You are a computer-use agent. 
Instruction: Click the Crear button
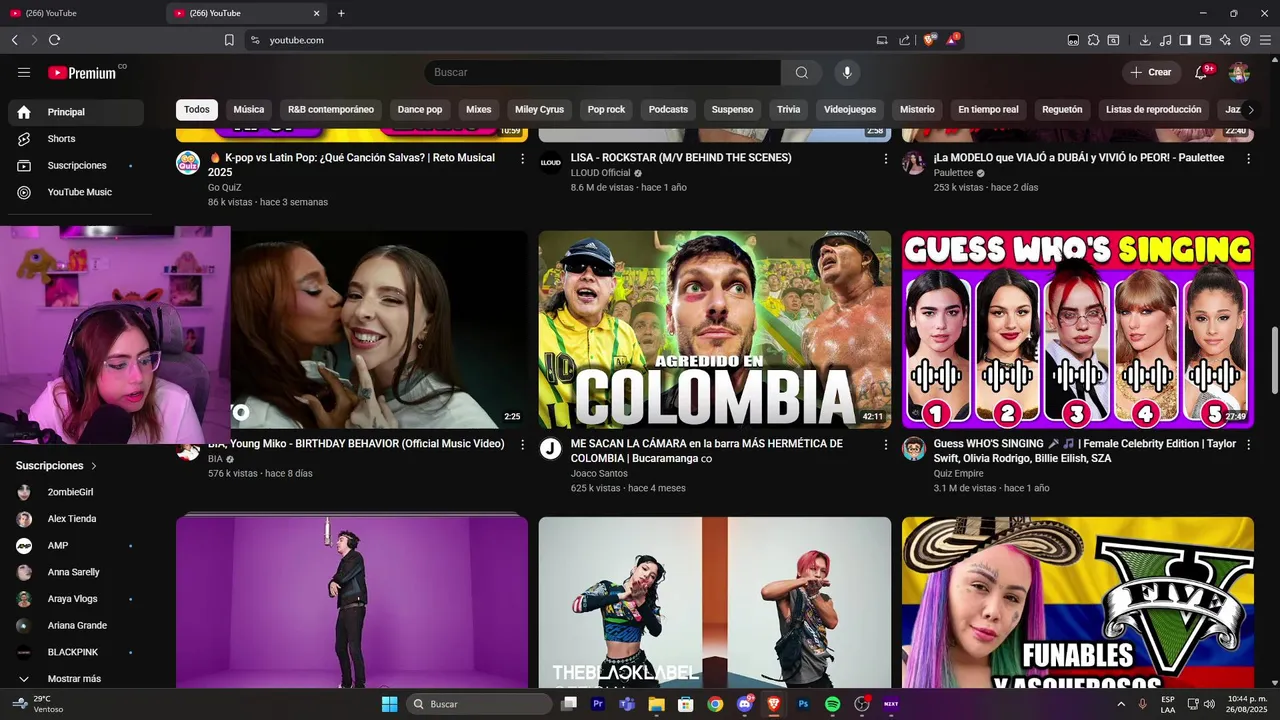[1151, 72]
